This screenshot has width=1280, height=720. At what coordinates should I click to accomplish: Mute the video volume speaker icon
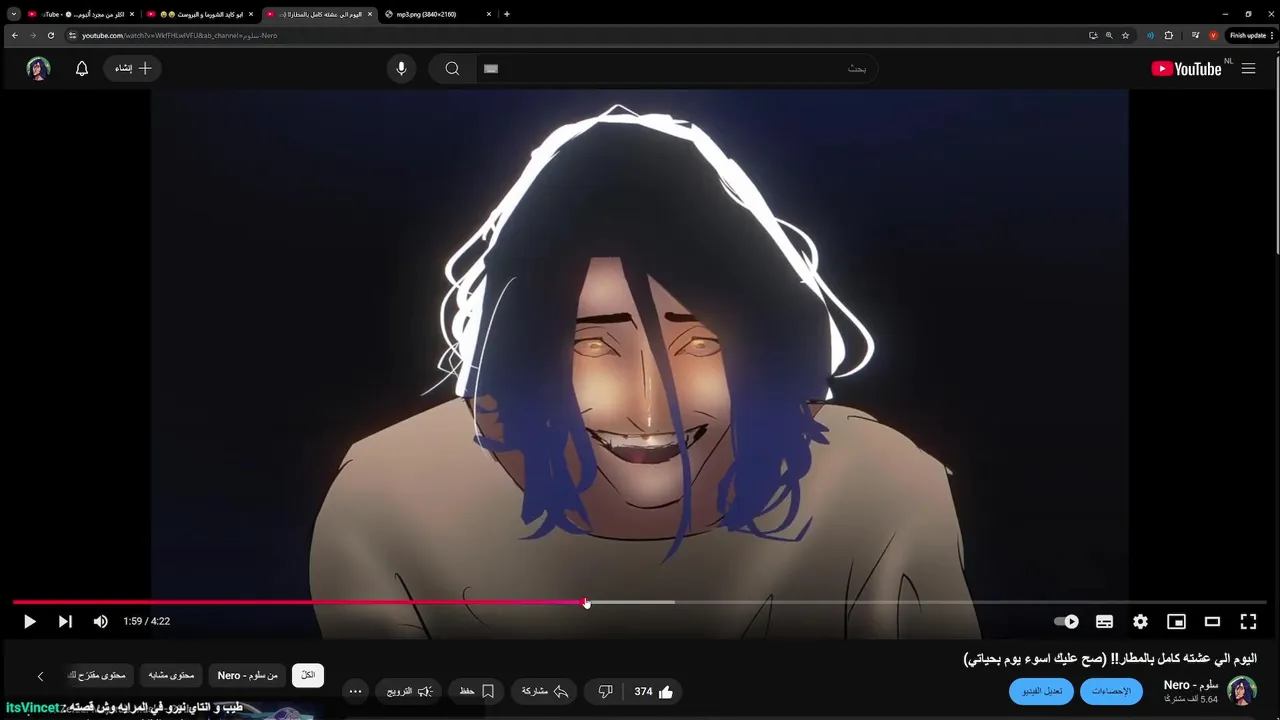(x=100, y=621)
